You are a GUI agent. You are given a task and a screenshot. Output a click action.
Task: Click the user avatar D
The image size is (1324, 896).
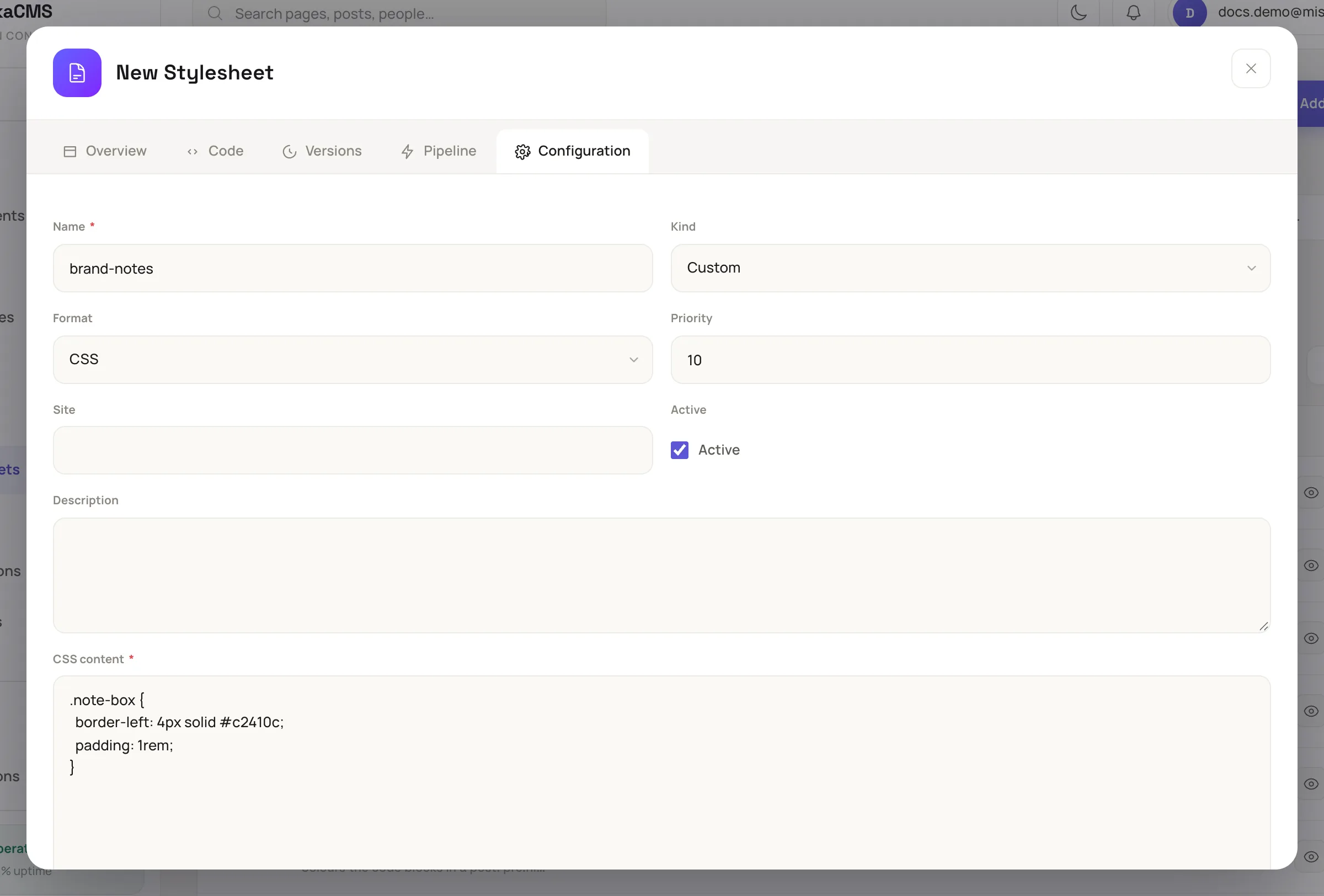(x=1189, y=13)
